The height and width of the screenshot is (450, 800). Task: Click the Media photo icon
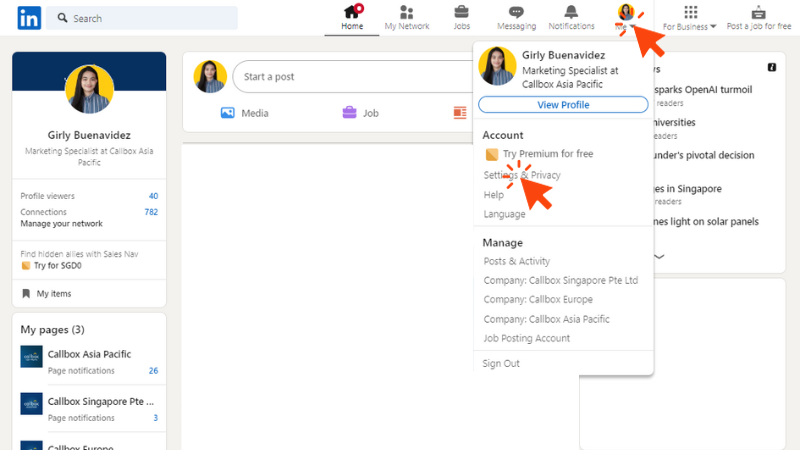click(x=228, y=113)
